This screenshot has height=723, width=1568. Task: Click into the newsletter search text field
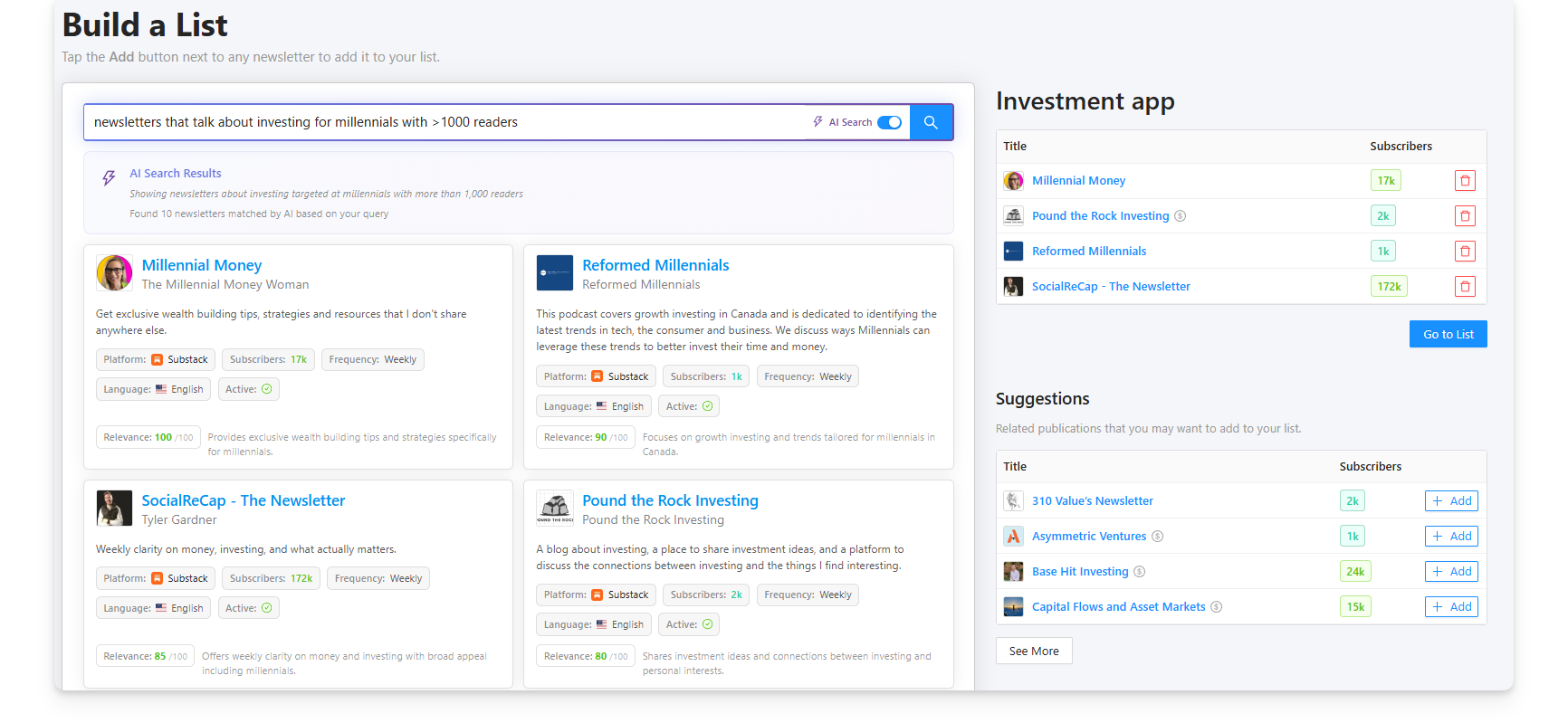(x=444, y=122)
